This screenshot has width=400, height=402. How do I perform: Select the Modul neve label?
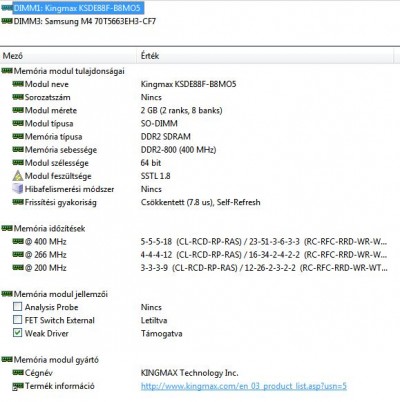click(47, 84)
